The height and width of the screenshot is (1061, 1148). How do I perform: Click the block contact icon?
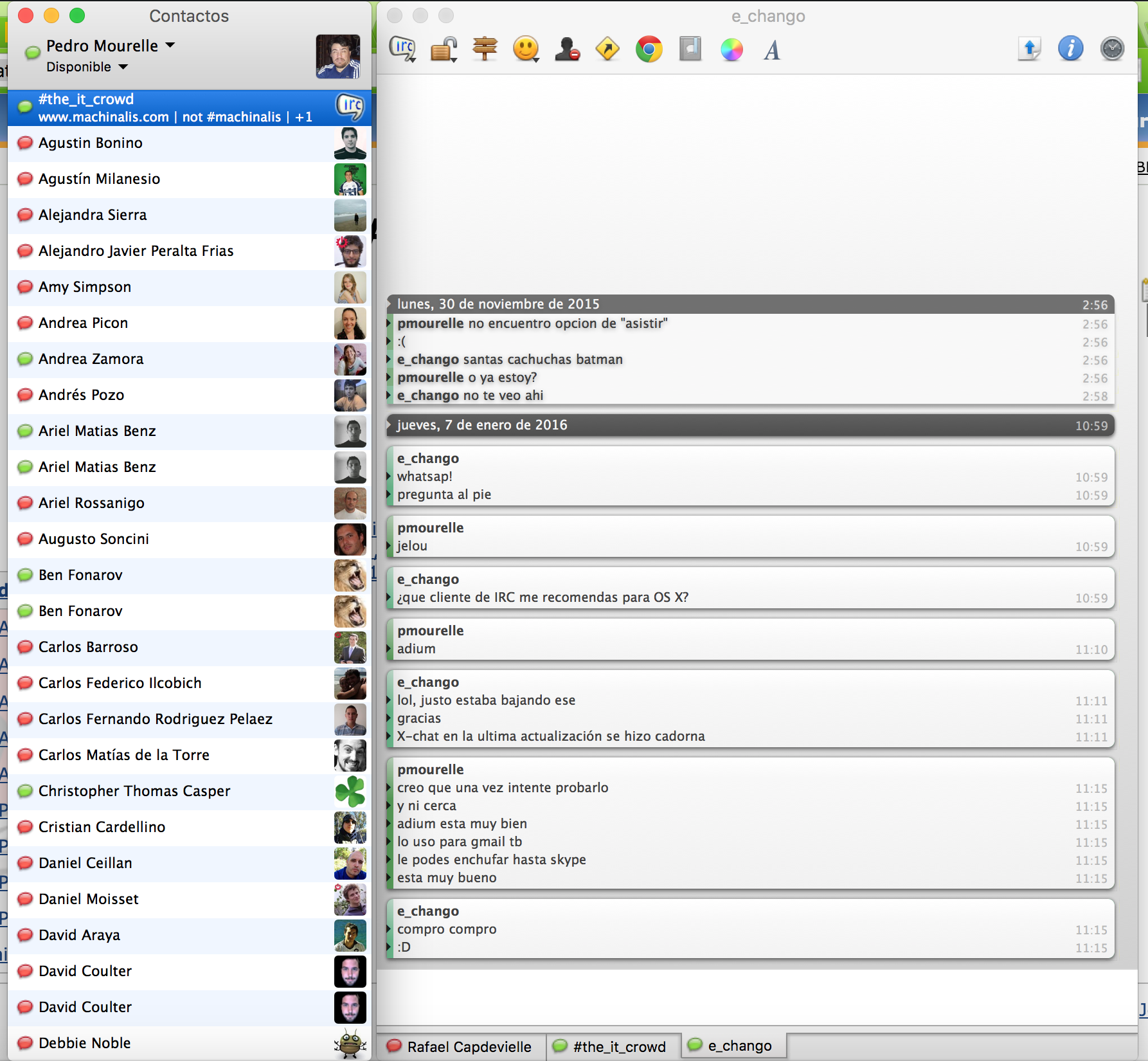[567, 49]
